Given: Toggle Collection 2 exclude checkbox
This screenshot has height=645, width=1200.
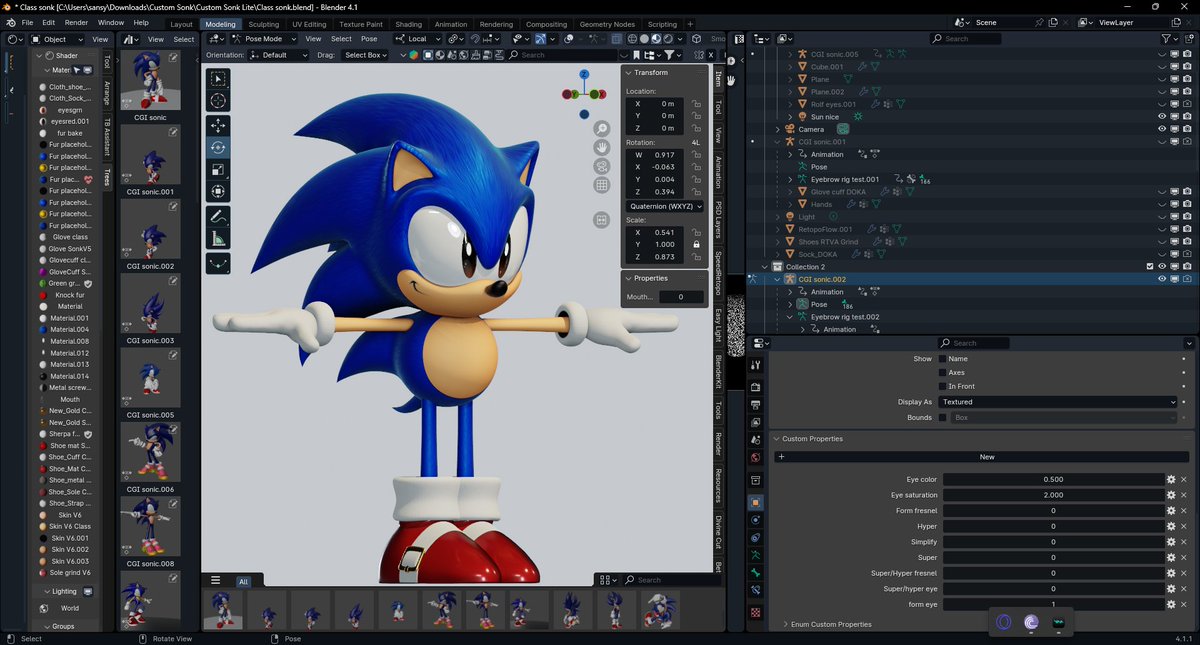Looking at the screenshot, I should (x=1150, y=267).
